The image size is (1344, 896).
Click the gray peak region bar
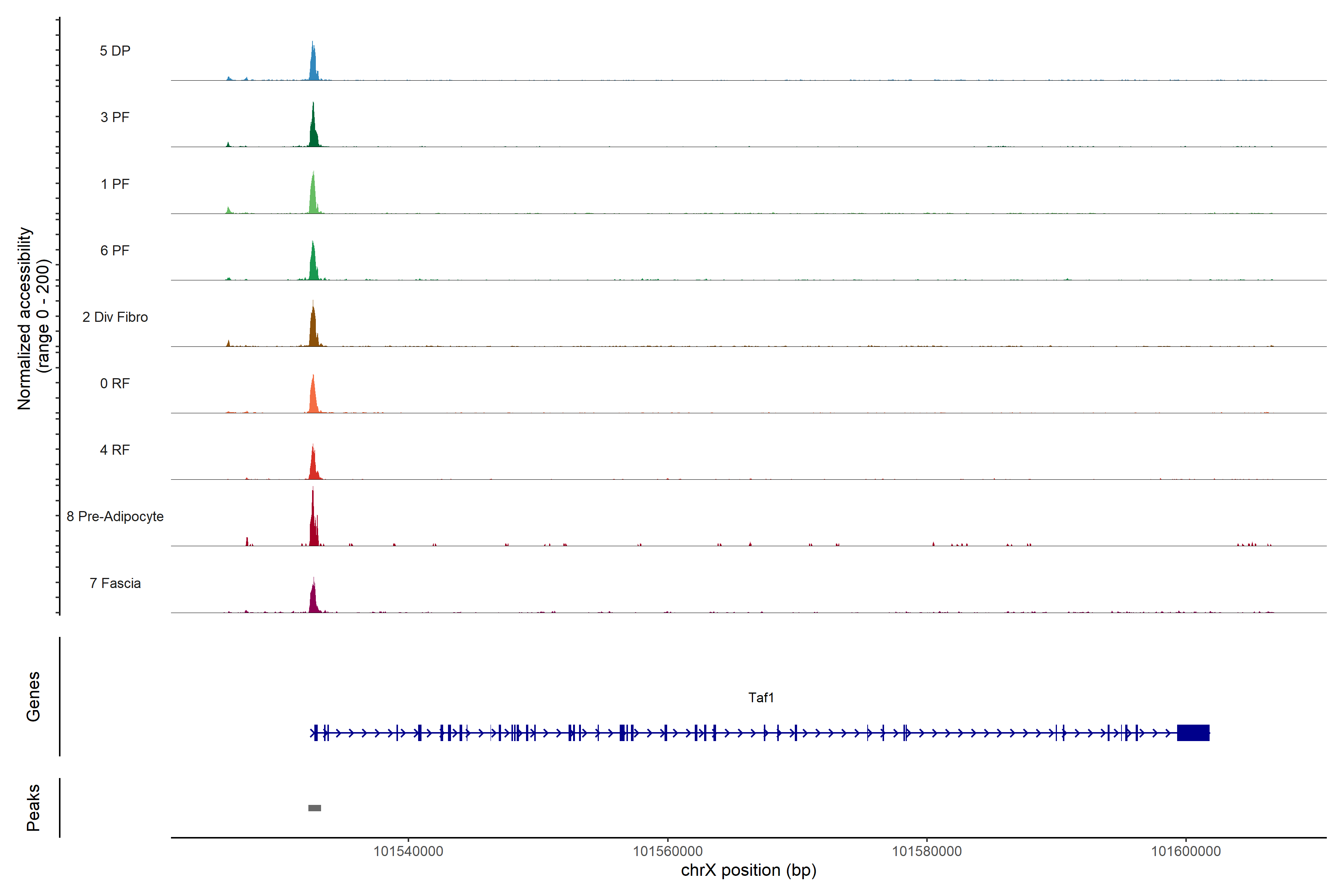tap(314, 808)
